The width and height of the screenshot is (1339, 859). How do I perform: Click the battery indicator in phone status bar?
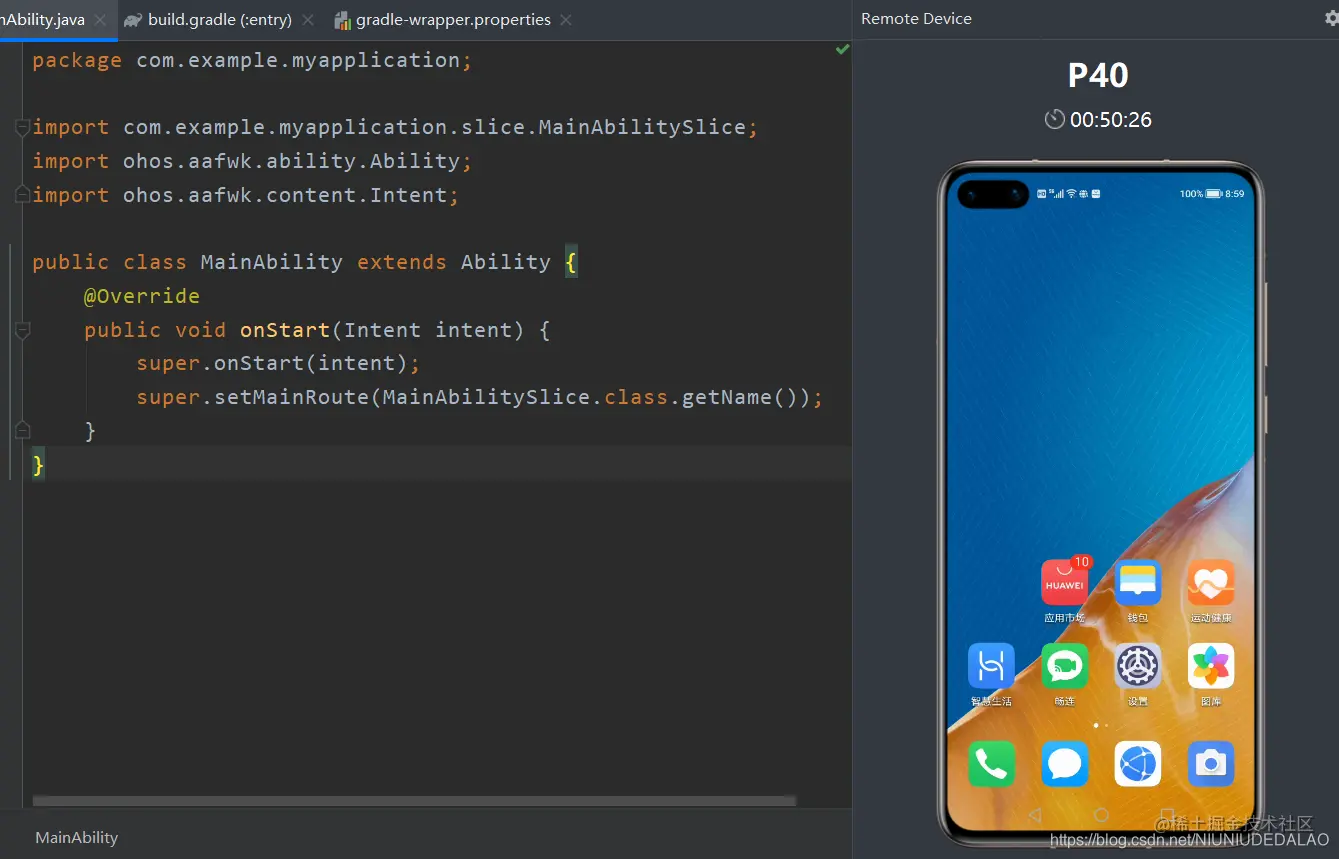1214,194
